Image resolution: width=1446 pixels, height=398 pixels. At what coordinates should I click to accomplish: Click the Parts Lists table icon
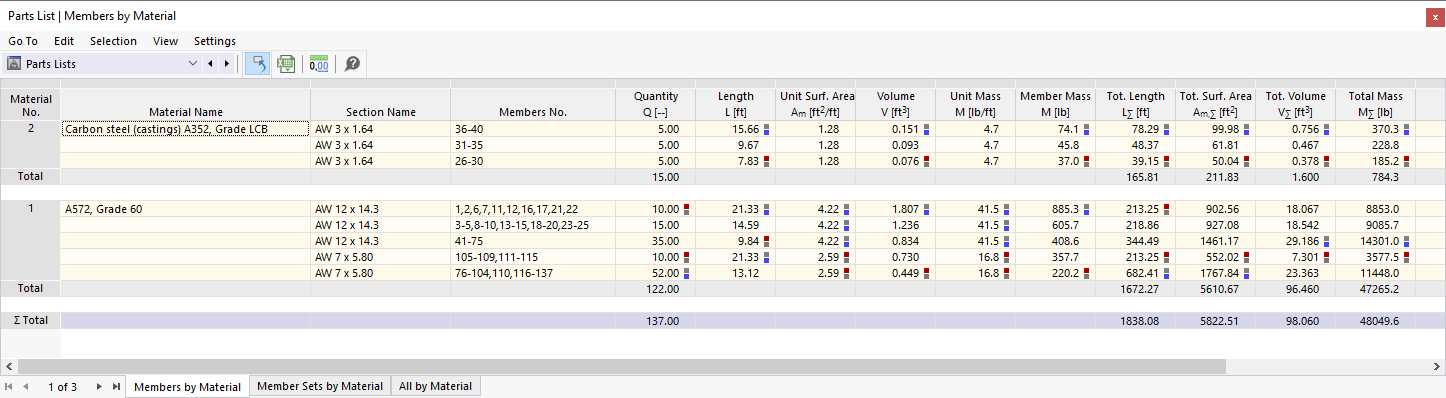click(15, 63)
